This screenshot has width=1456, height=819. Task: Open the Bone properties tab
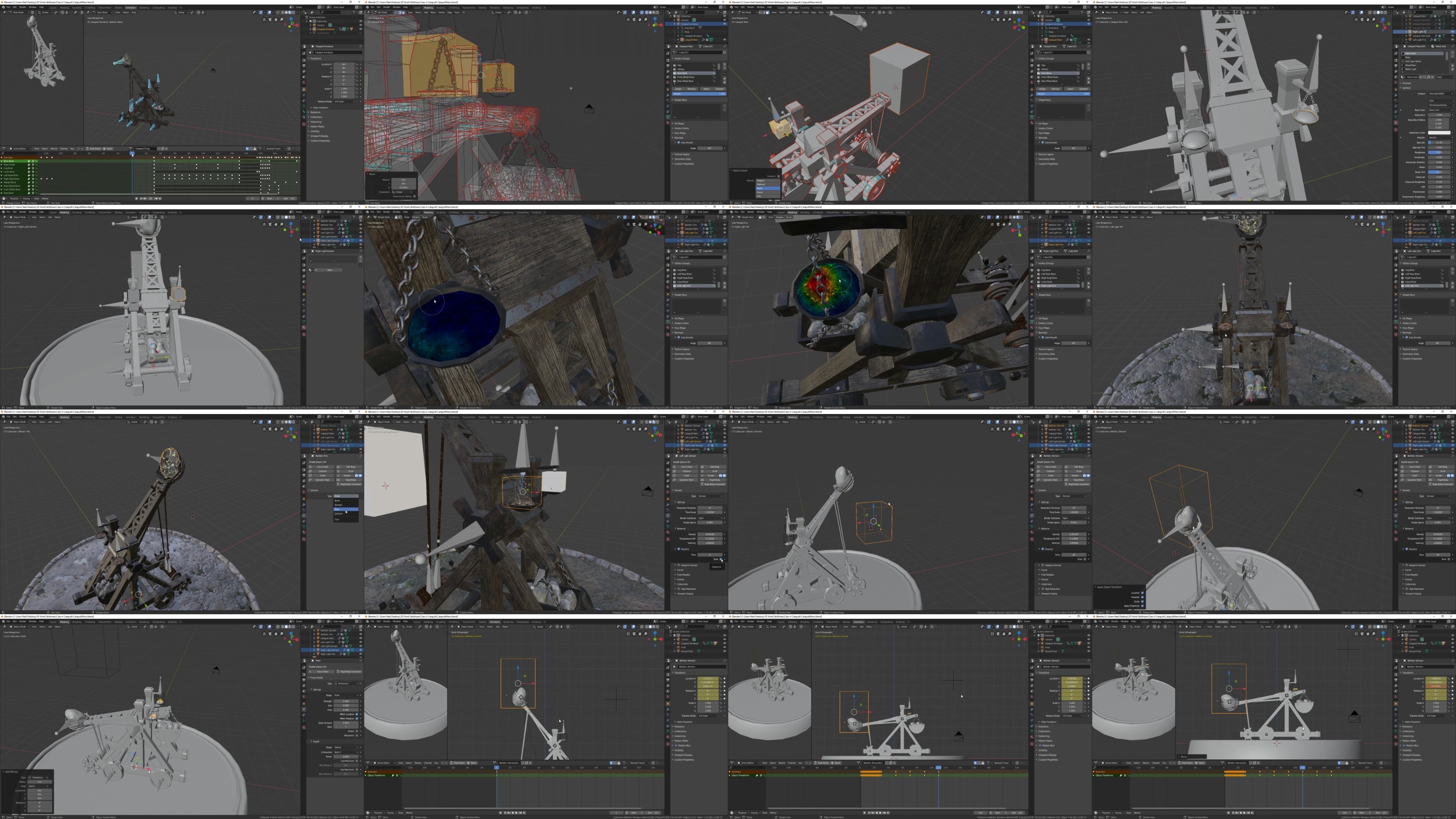pos(304,112)
